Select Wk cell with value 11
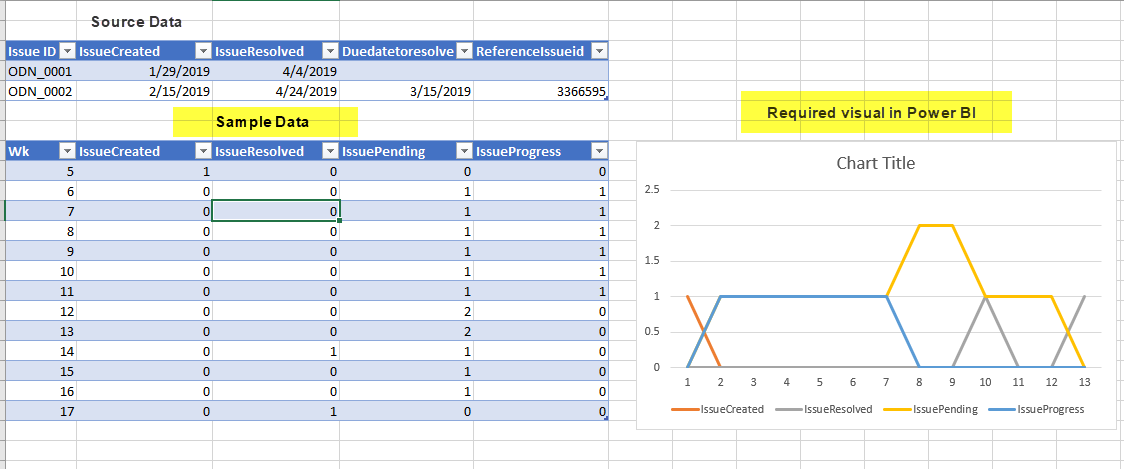The image size is (1124, 469). tap(41, 292)
